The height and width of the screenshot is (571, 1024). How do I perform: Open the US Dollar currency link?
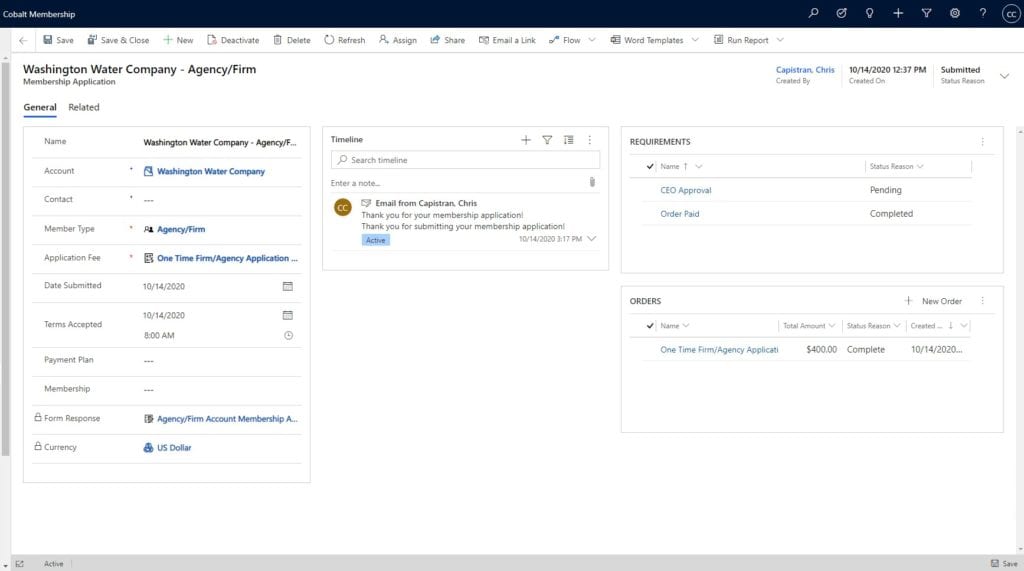(x=174, y=448)
